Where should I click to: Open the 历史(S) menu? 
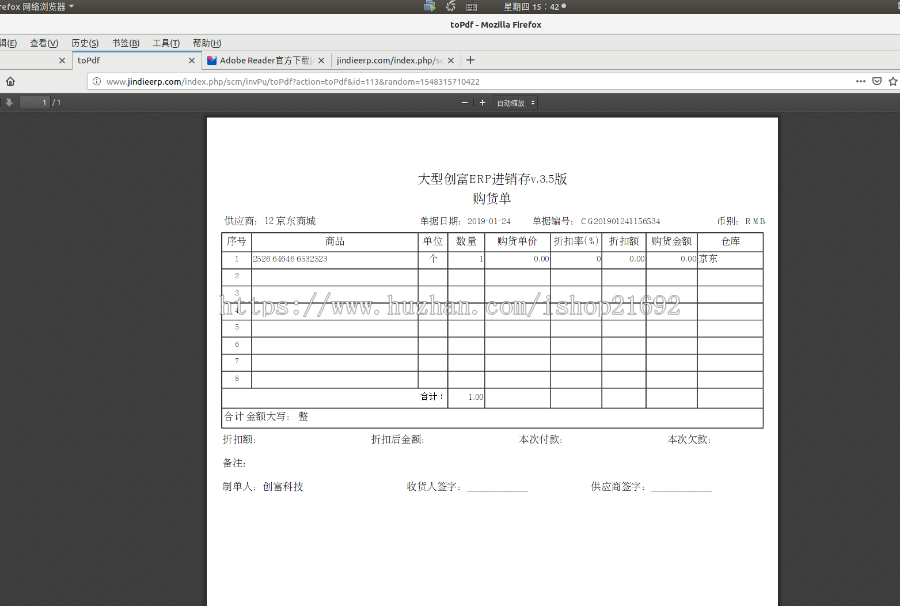pyautogui.click(x=85, y=43)
